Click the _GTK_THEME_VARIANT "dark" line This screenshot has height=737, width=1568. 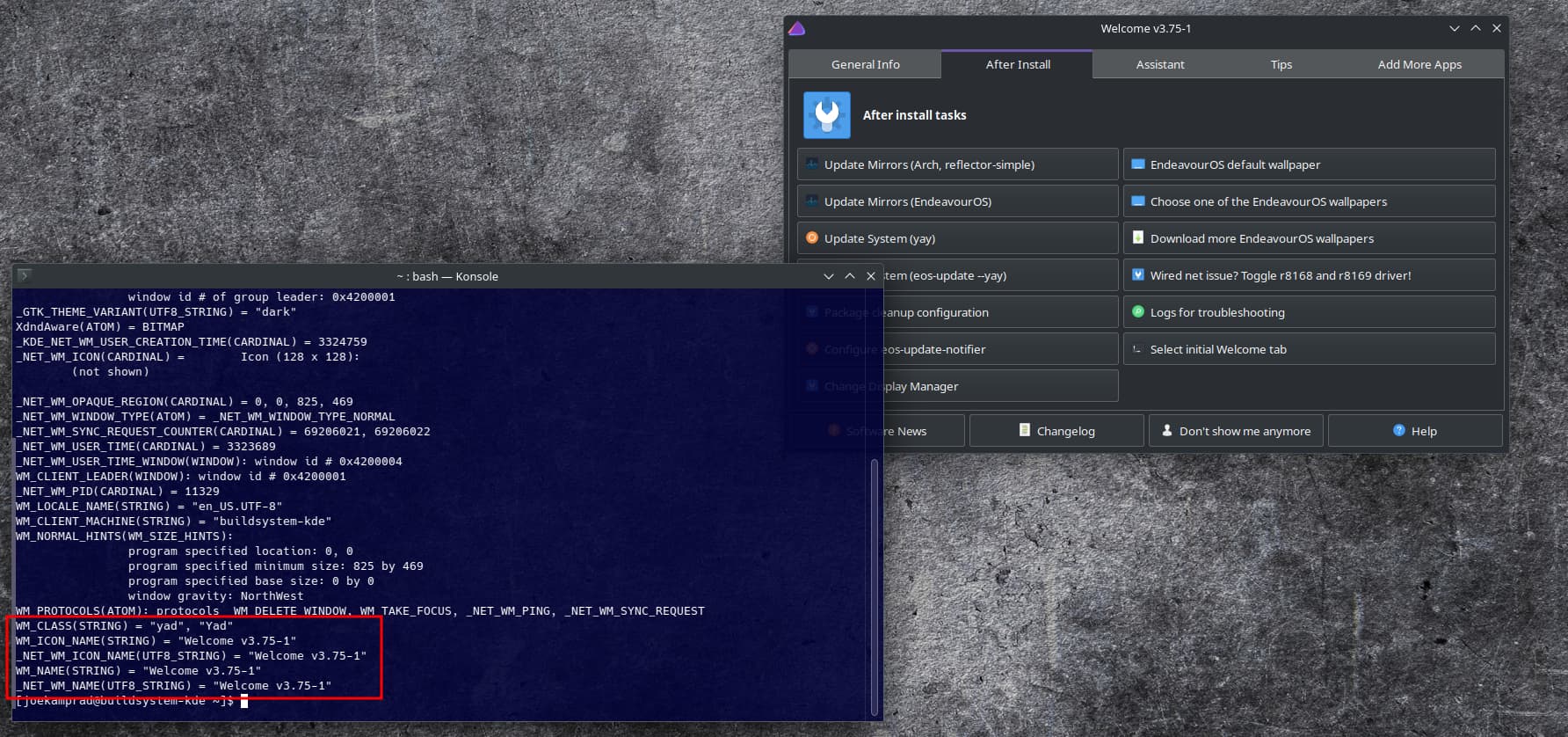pyautogui.click(x=156, y=312)
